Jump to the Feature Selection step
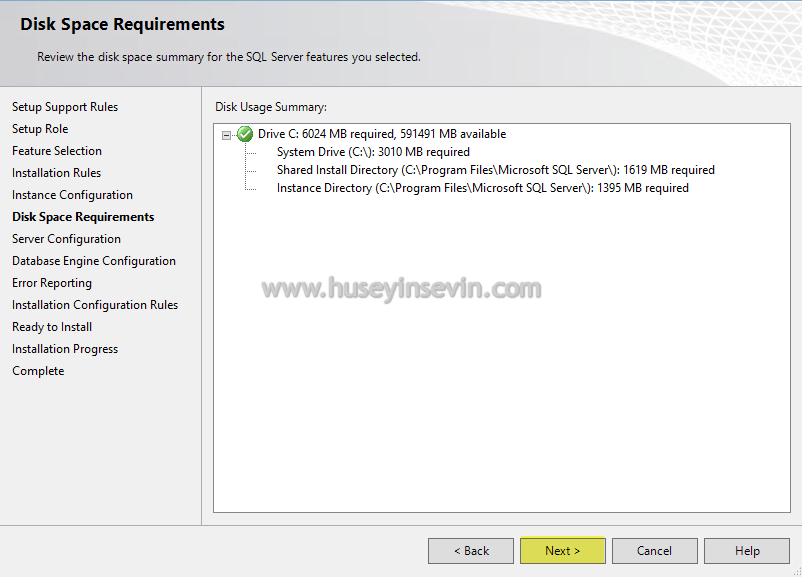Viewport: 802px width, 577px height. 57,151
